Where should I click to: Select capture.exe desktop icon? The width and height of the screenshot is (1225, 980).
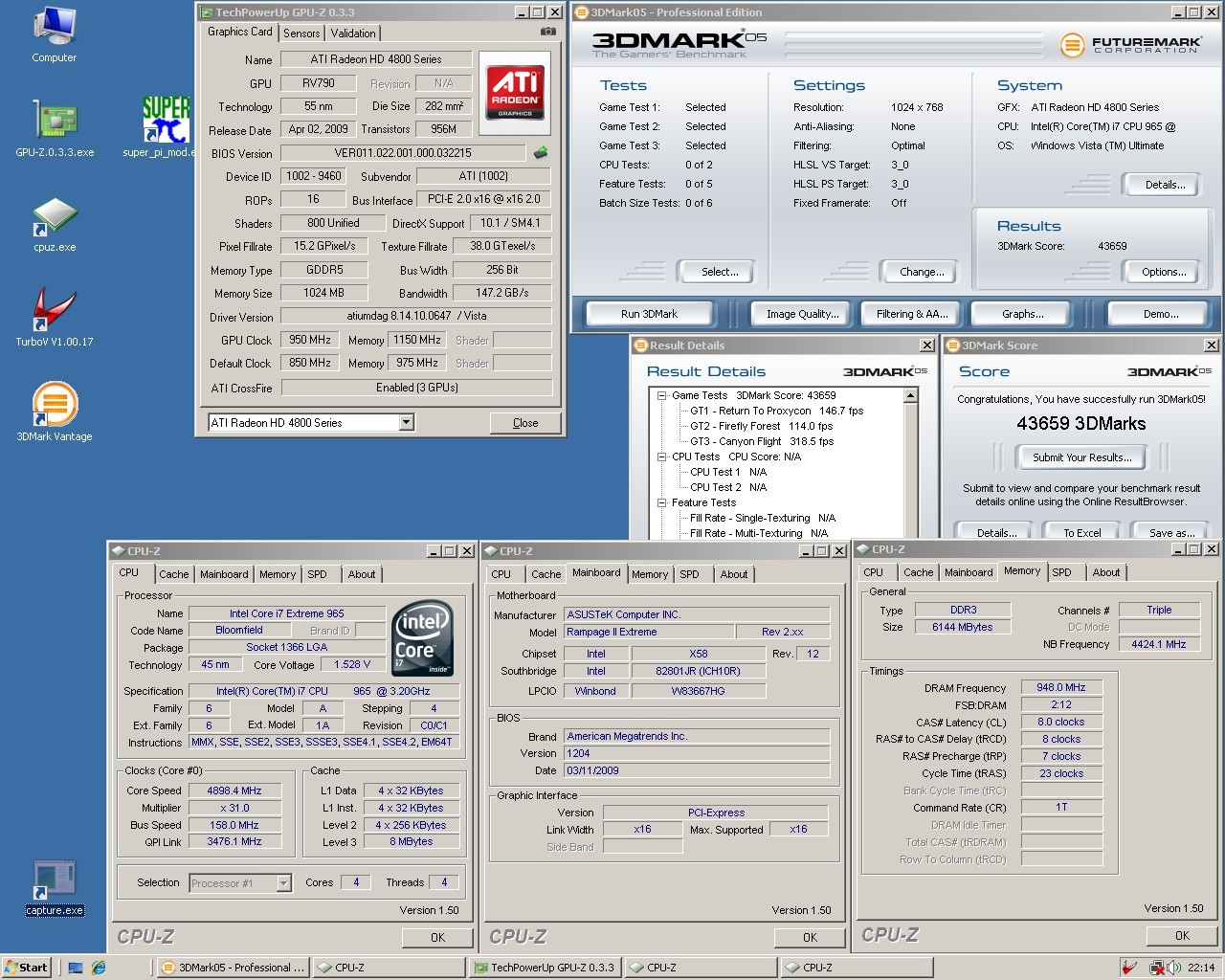(x=55, y=888)
